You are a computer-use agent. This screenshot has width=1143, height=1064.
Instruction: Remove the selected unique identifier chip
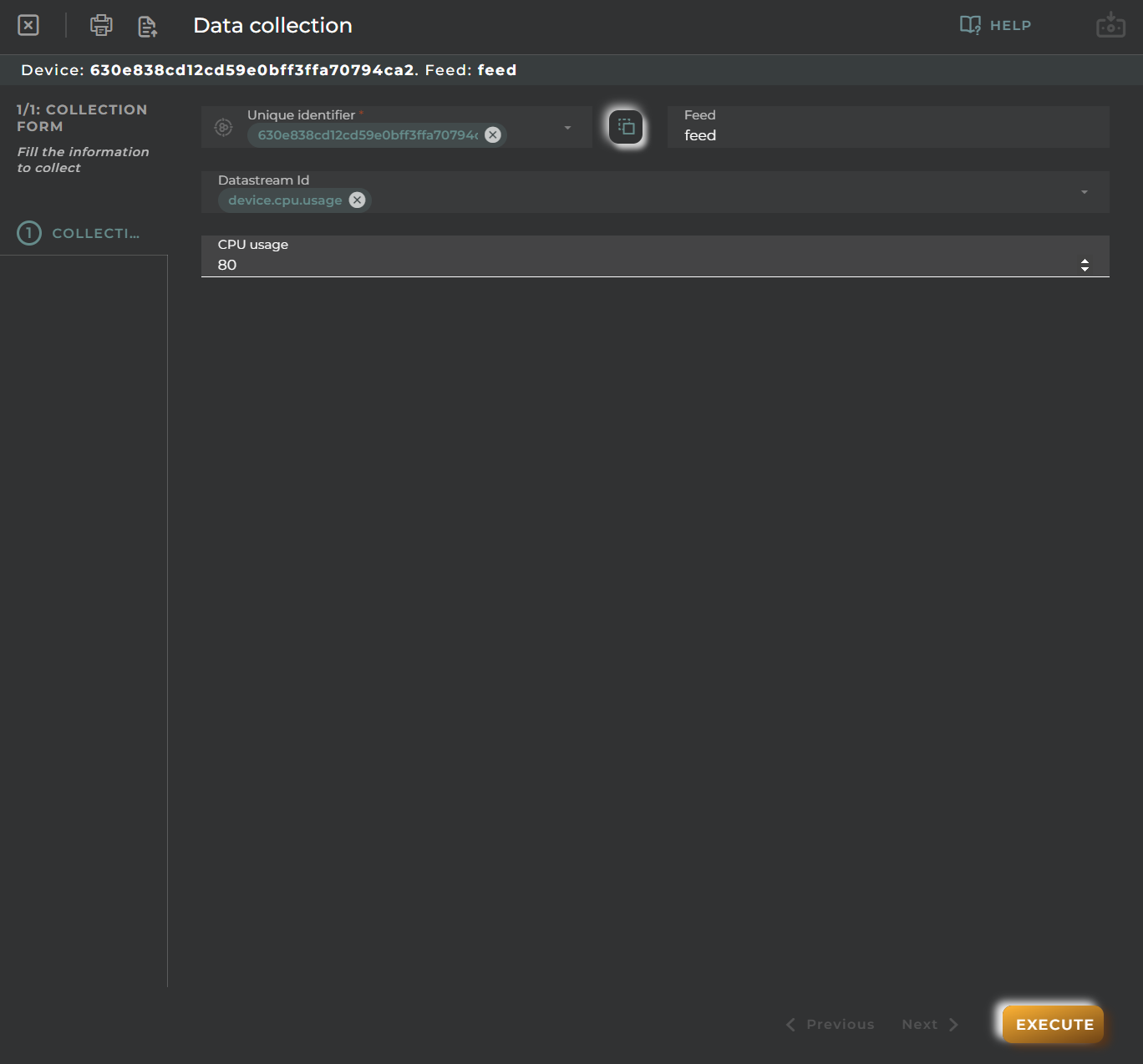(x=493, y=134)
